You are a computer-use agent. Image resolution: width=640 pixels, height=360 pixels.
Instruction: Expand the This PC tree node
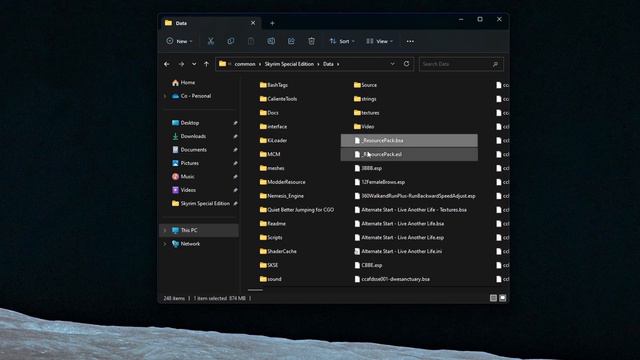[165, 230]
